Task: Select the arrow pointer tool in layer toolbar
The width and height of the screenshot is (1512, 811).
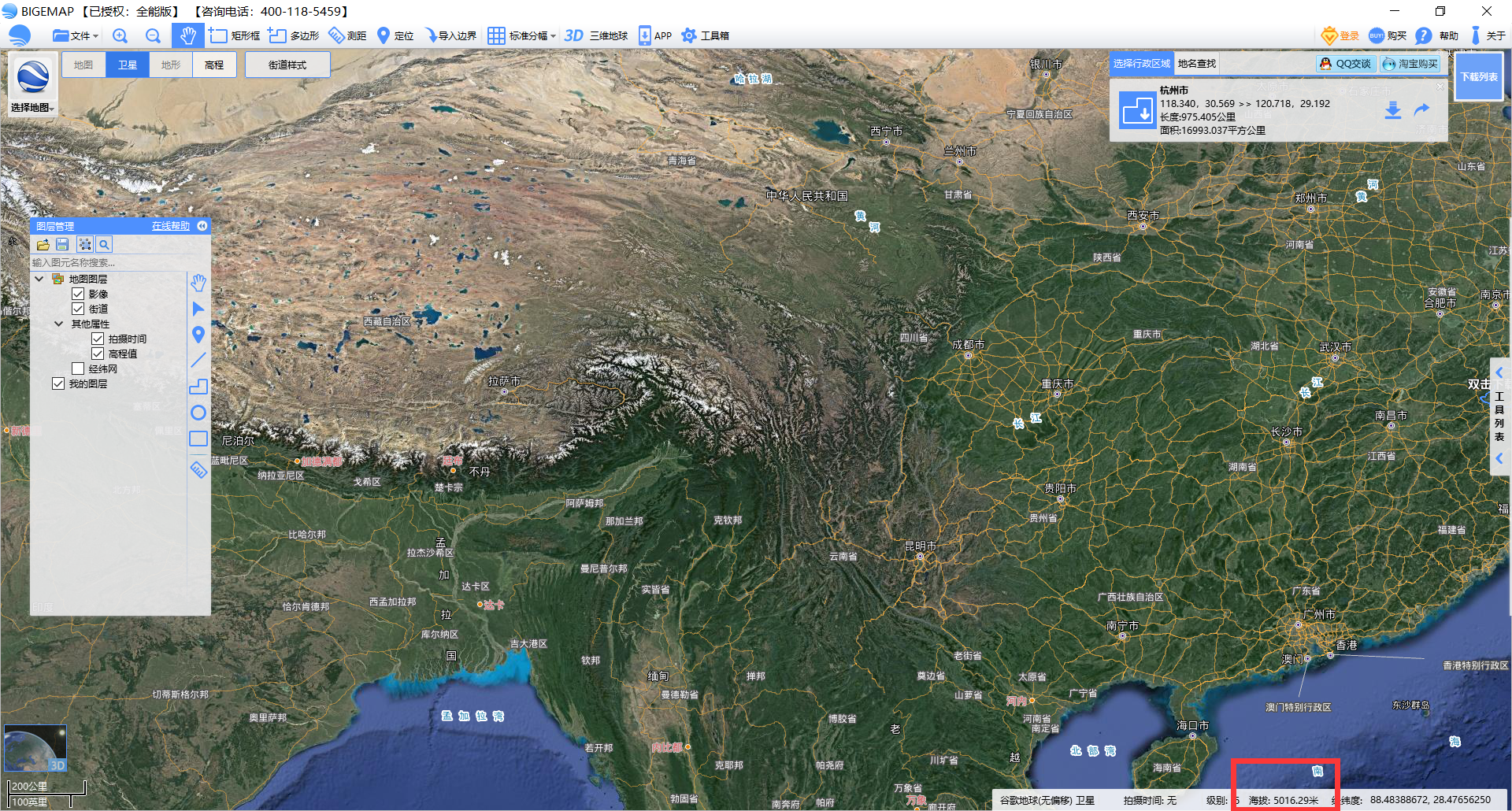Action: [198, 309]
